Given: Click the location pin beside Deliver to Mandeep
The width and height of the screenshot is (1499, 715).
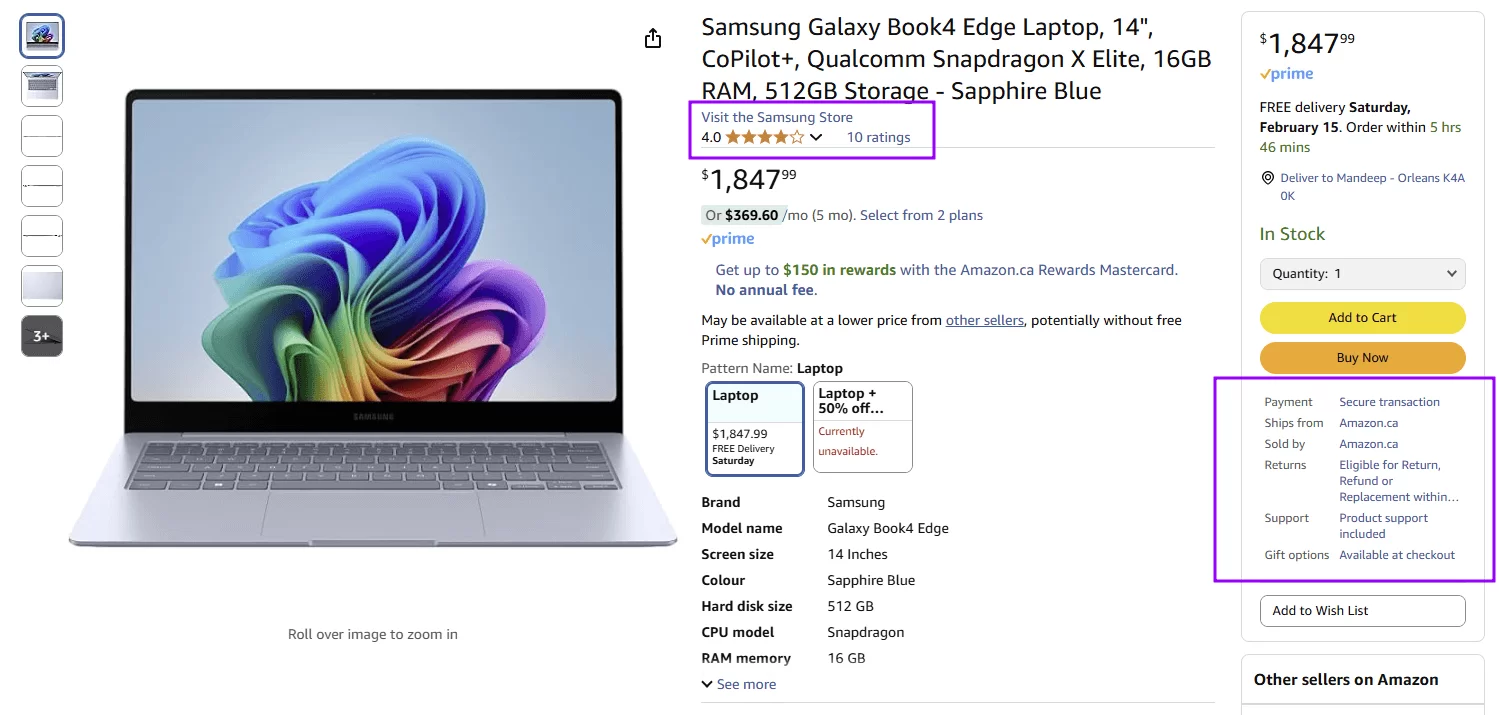Looking at the screenshot, I should (1267, 177).
